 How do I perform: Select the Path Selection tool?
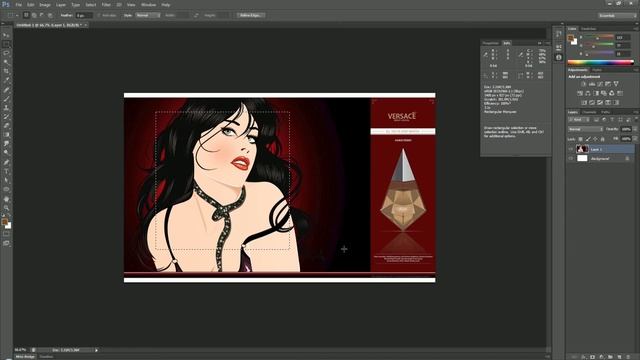pos(6,180)
